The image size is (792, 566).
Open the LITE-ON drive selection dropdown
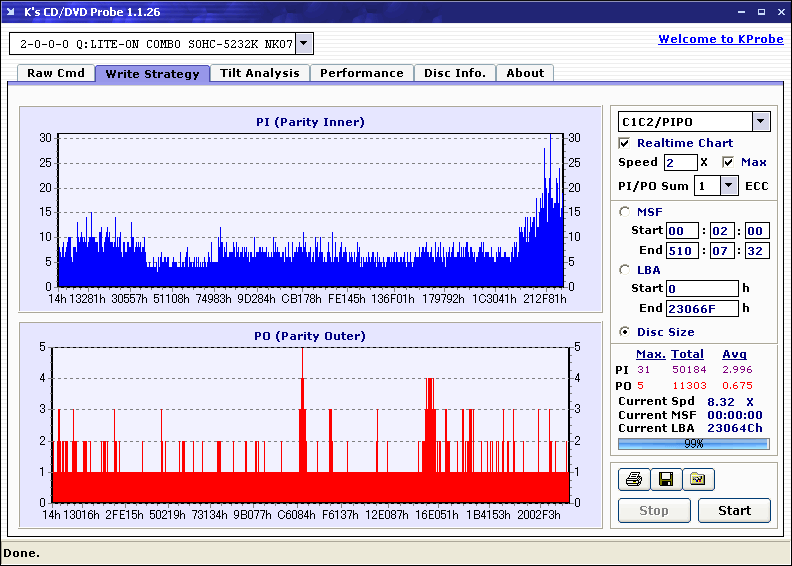(x=305, y=44)
